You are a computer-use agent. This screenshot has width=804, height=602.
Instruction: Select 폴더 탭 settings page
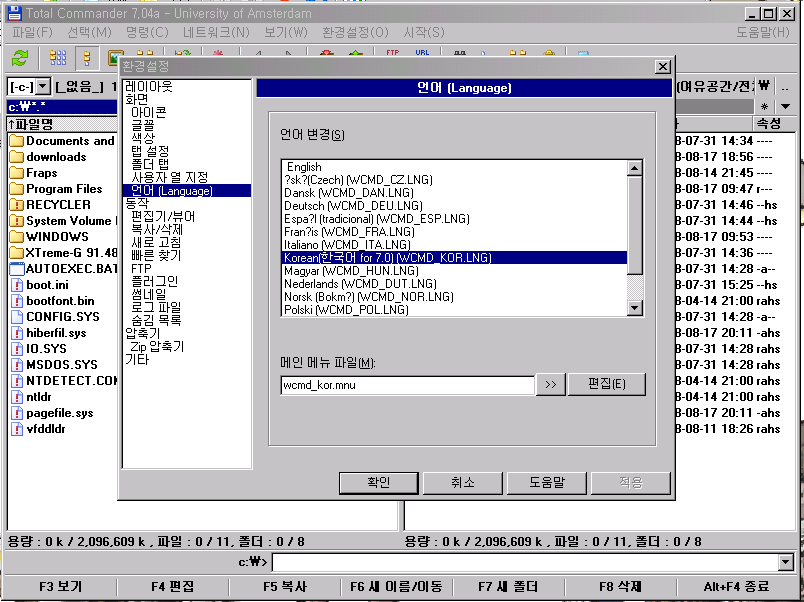150,164
